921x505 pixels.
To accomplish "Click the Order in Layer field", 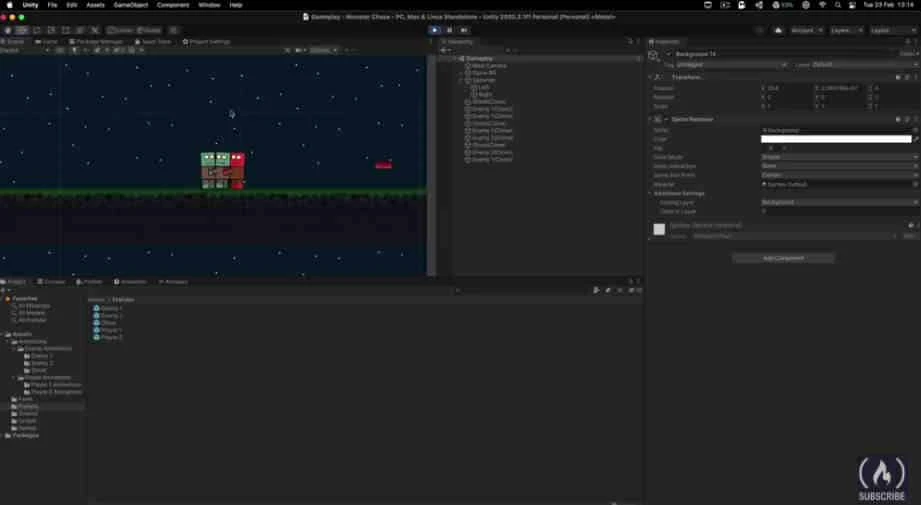I will pyautogui.click(x=839, y=211).
